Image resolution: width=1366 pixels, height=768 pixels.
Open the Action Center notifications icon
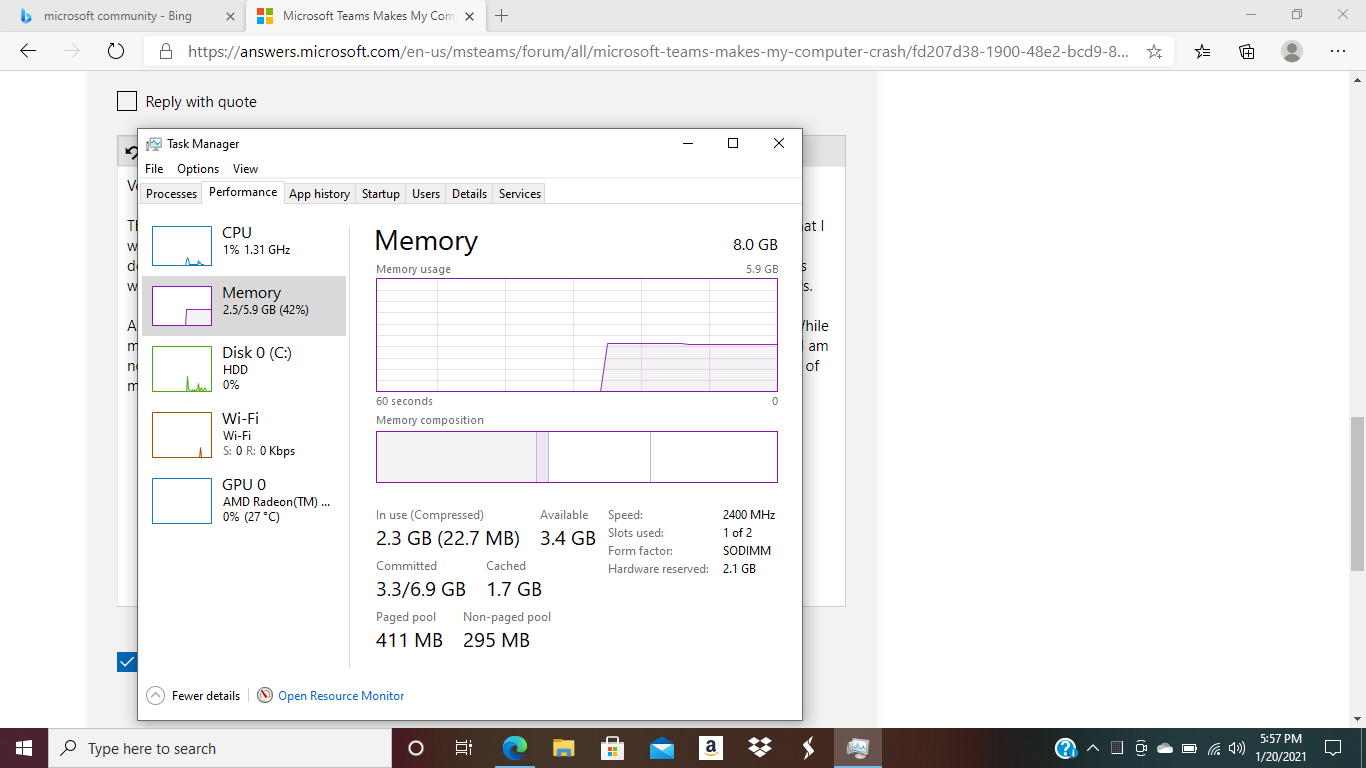tap(1332, 748)
